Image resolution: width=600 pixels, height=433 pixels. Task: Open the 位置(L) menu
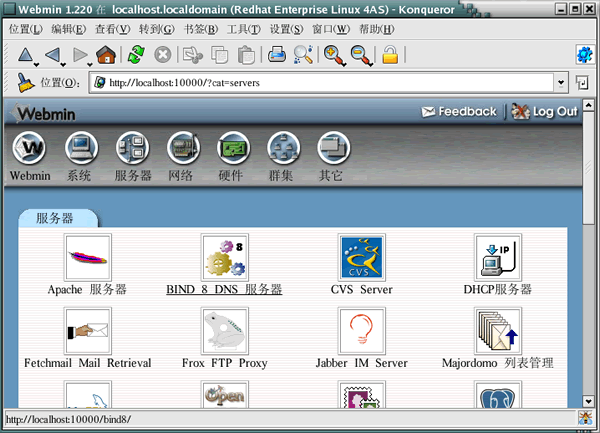(26, 29)
